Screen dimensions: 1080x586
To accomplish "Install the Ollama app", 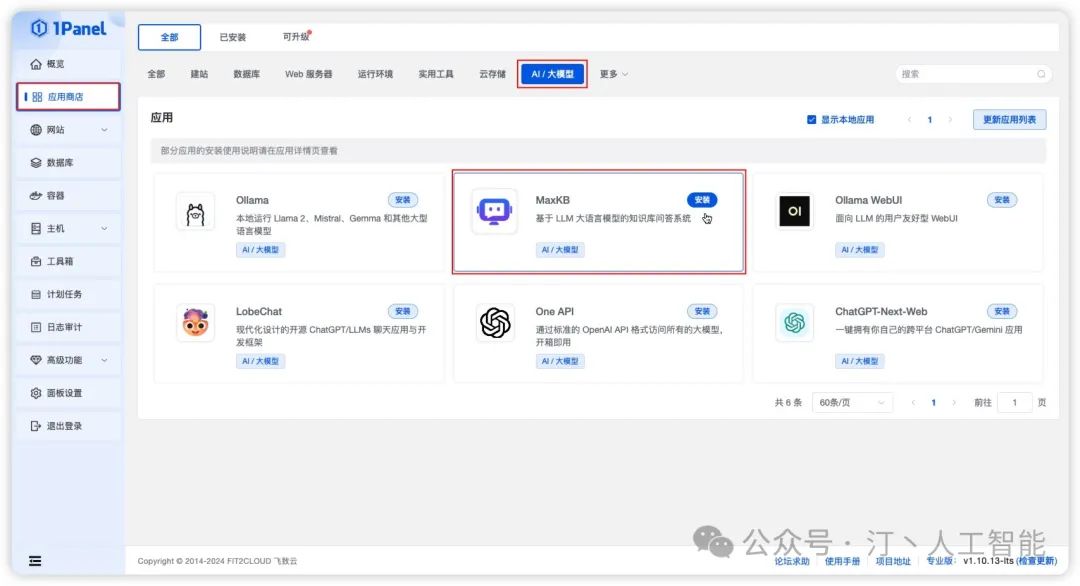I will (x=403, y=200).
